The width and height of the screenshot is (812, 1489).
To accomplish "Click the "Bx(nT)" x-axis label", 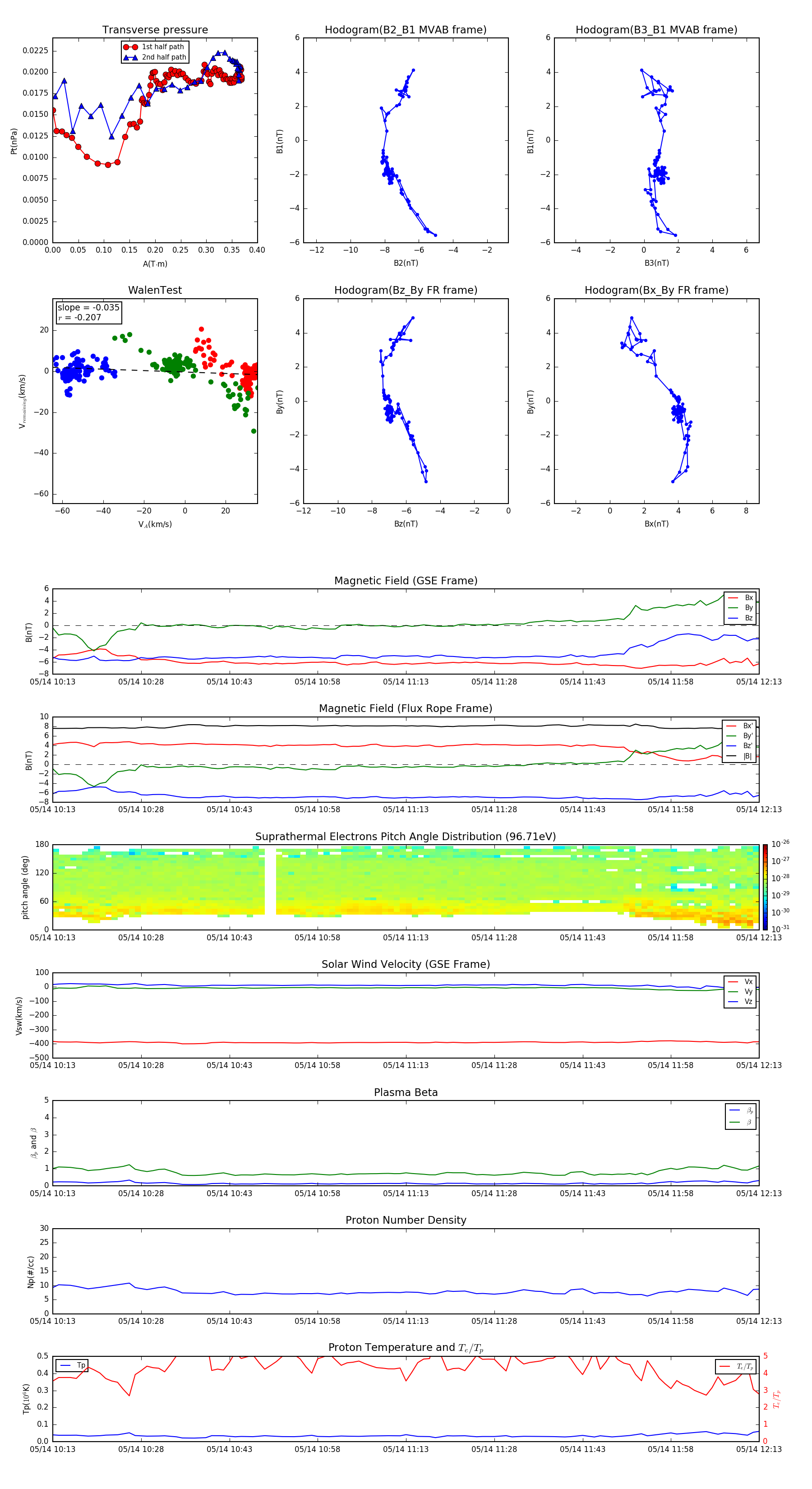I will coord(656,524).
